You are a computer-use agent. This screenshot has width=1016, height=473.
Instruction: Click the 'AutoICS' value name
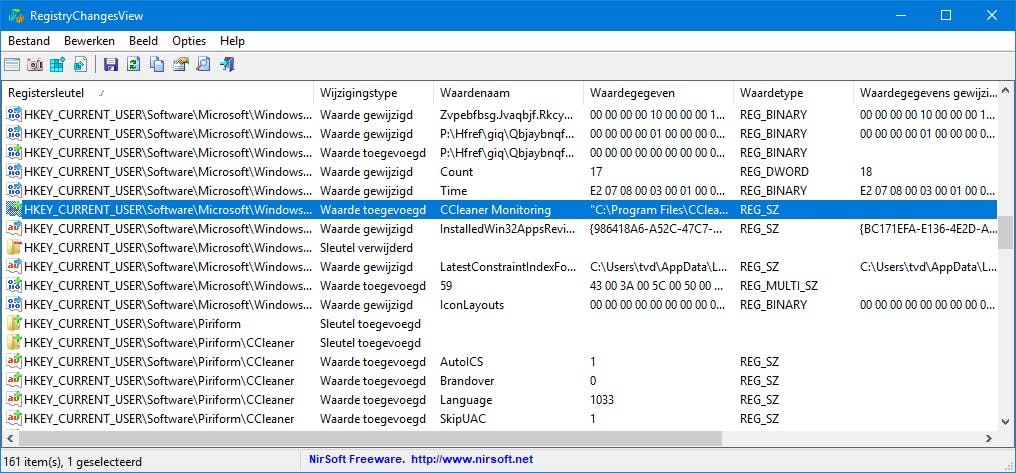[461, 362]
